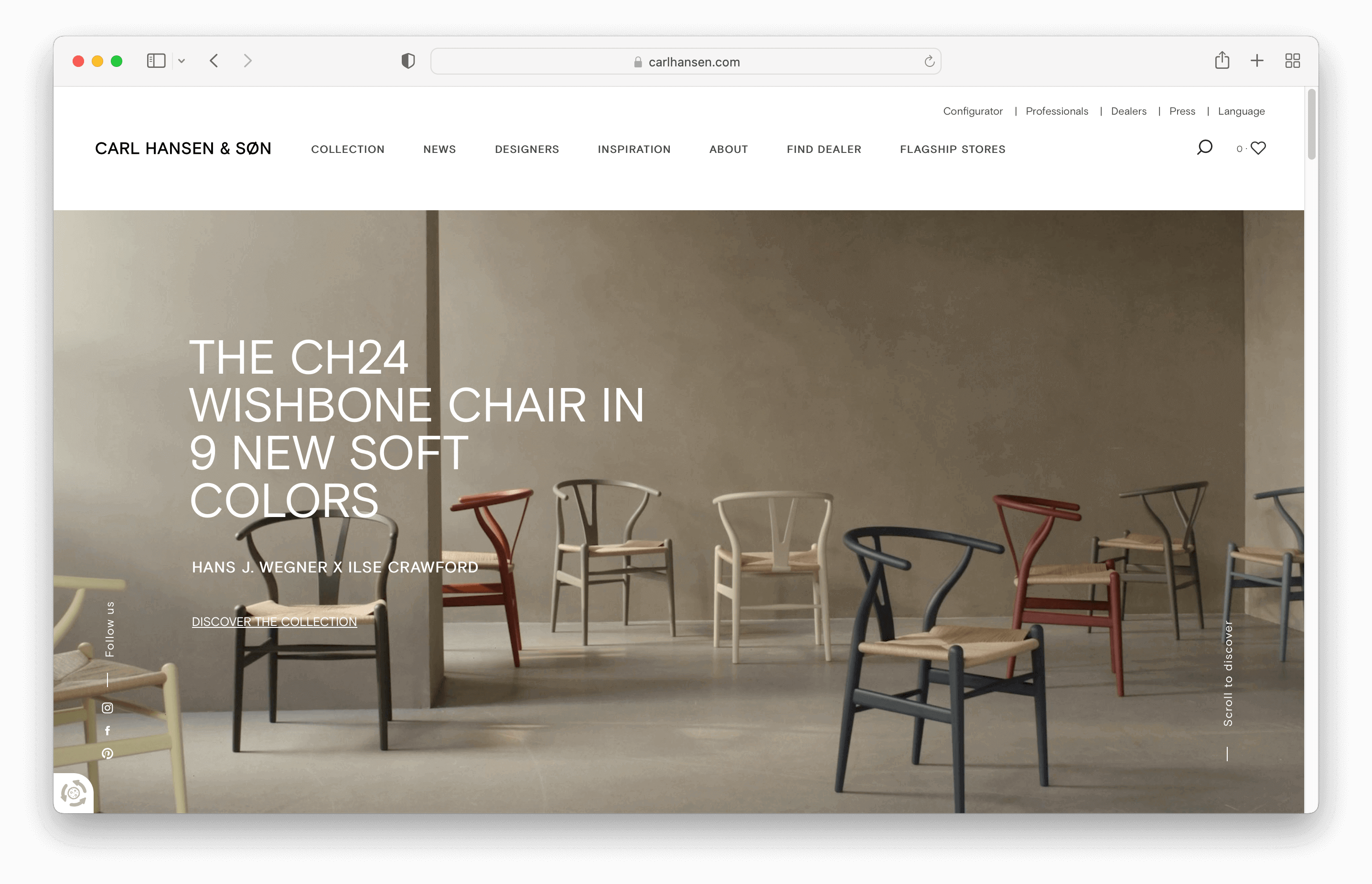The width and height of the screenshot is (1372, 884).
Task: Open cookie settings icon in corner
Action: [x=74, y=793]
